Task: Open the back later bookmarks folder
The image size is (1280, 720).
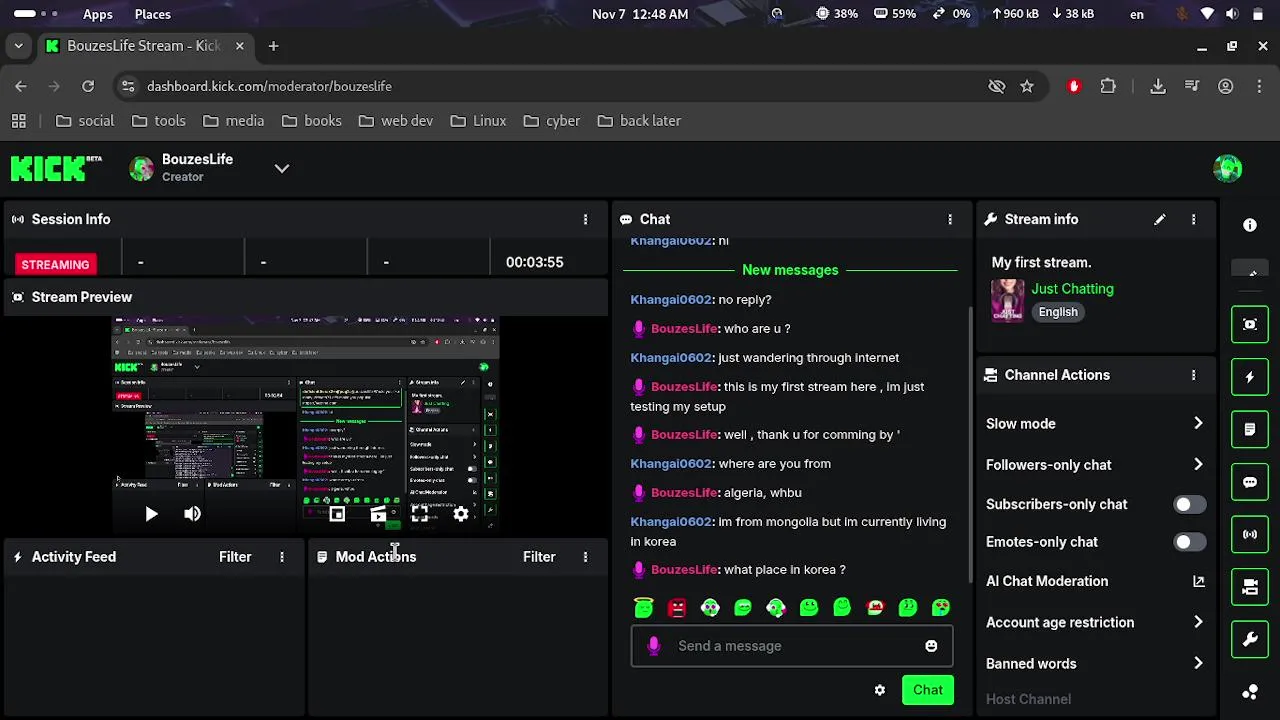Action: click(639, 121)
